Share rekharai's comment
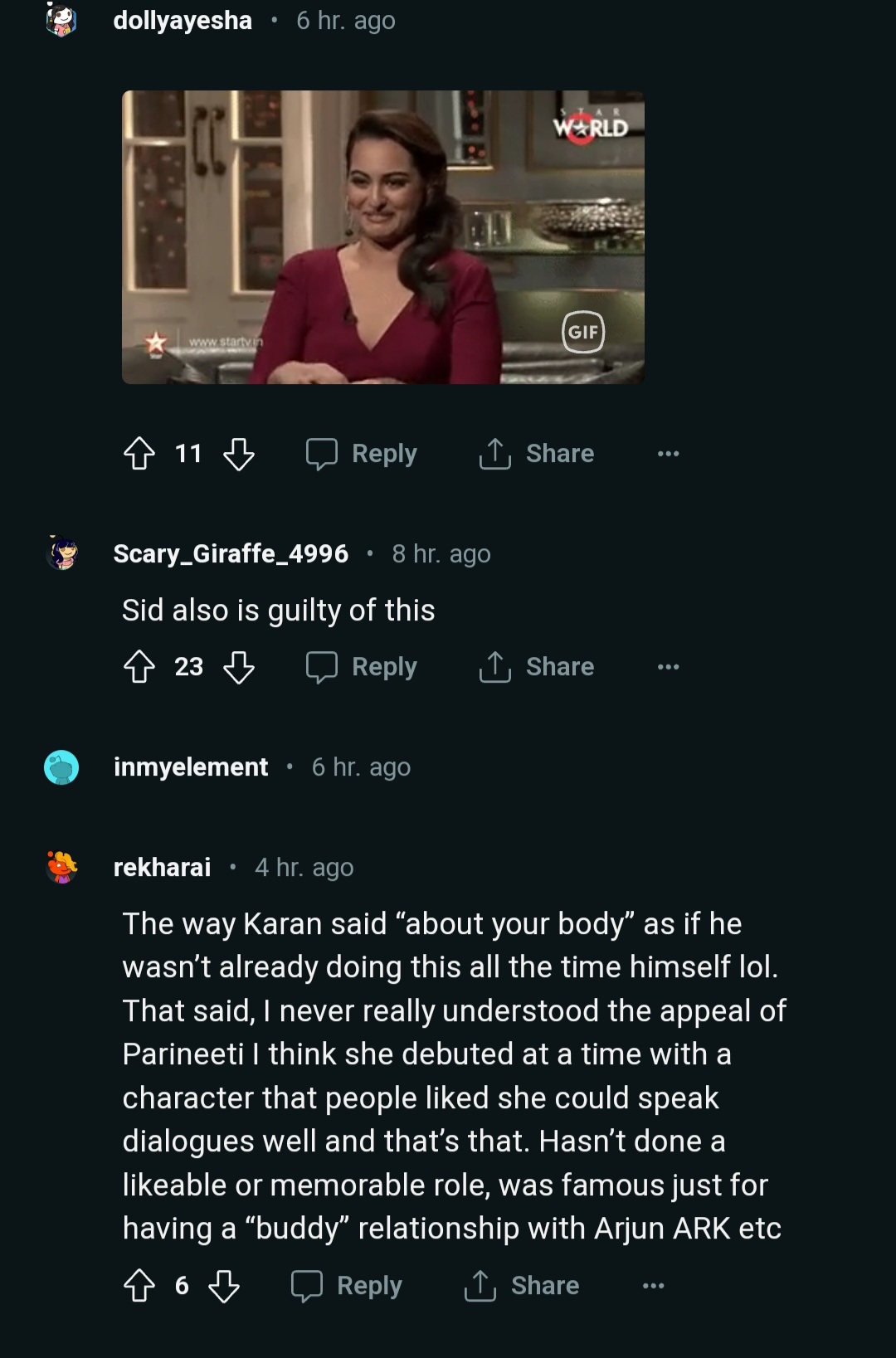 (522, 1286)
